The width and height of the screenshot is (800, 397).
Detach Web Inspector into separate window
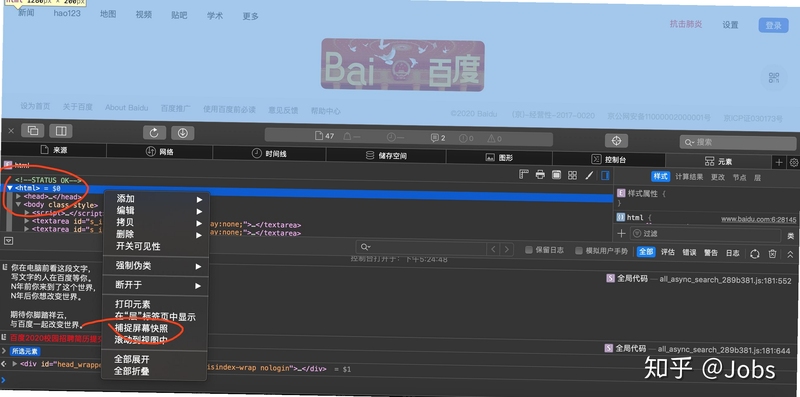coord(33,131)
